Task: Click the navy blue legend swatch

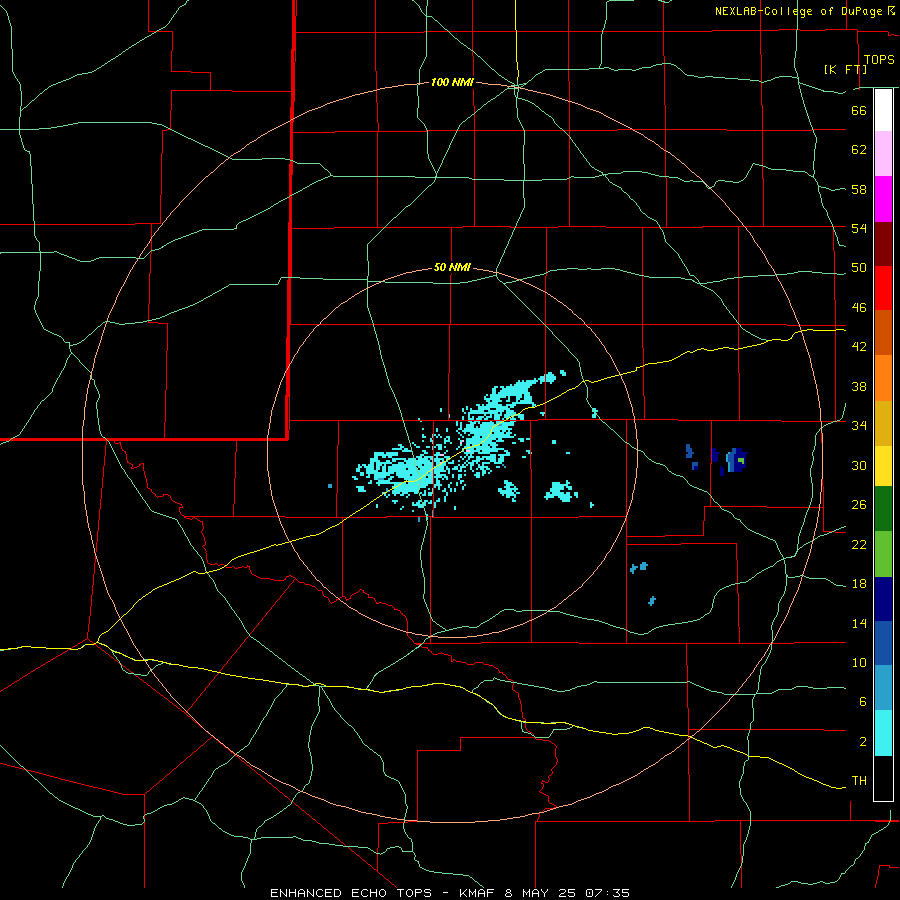Action: (883, 599)
